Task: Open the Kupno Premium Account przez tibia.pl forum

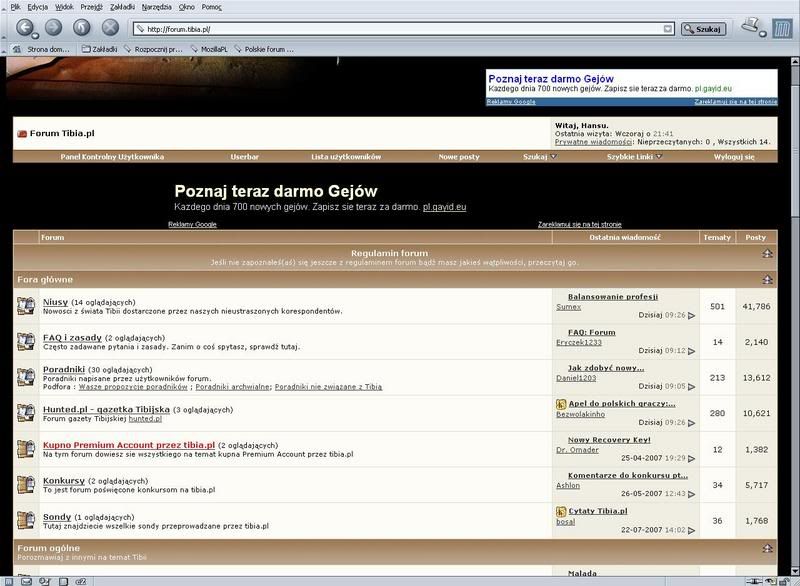Action: tap(129, 445)
